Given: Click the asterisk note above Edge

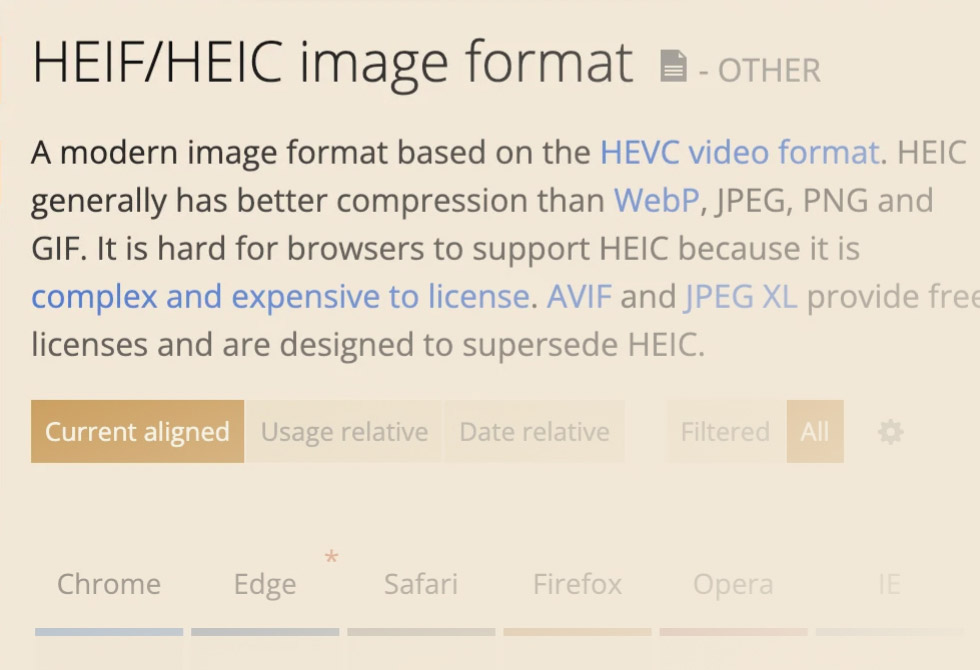Looking at the screenshot, I should tap(331, 557).
